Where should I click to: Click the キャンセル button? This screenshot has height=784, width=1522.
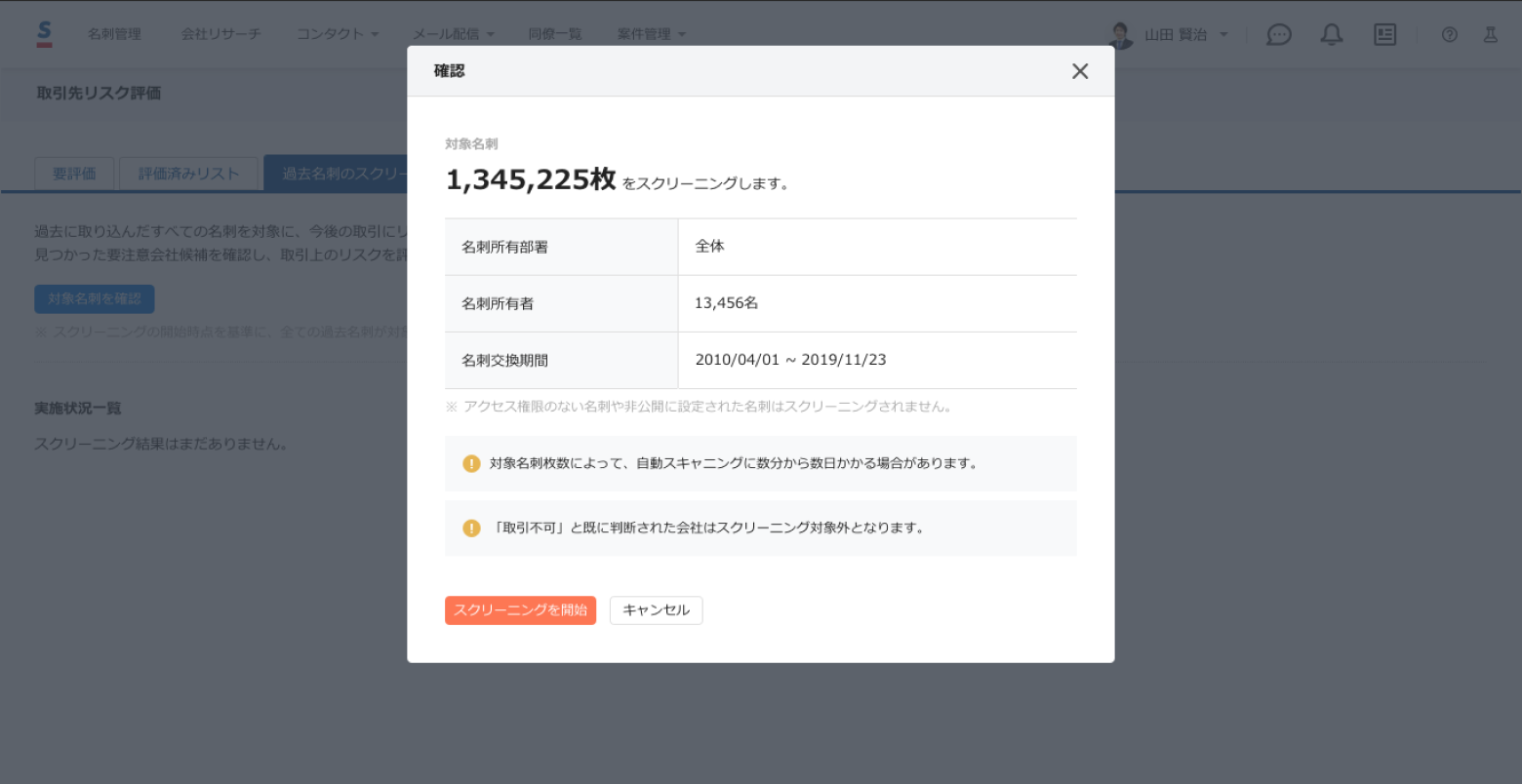656,610
